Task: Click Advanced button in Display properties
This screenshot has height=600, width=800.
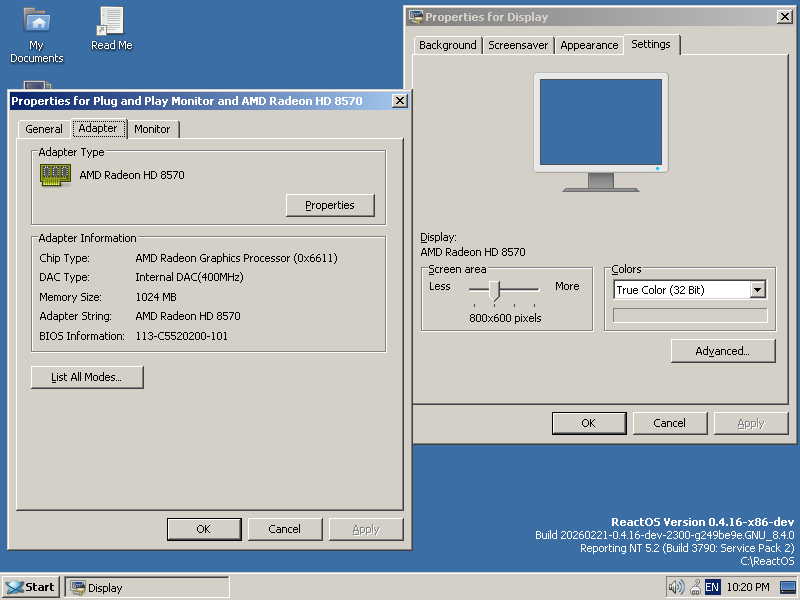Action: [x=722, y=351]
